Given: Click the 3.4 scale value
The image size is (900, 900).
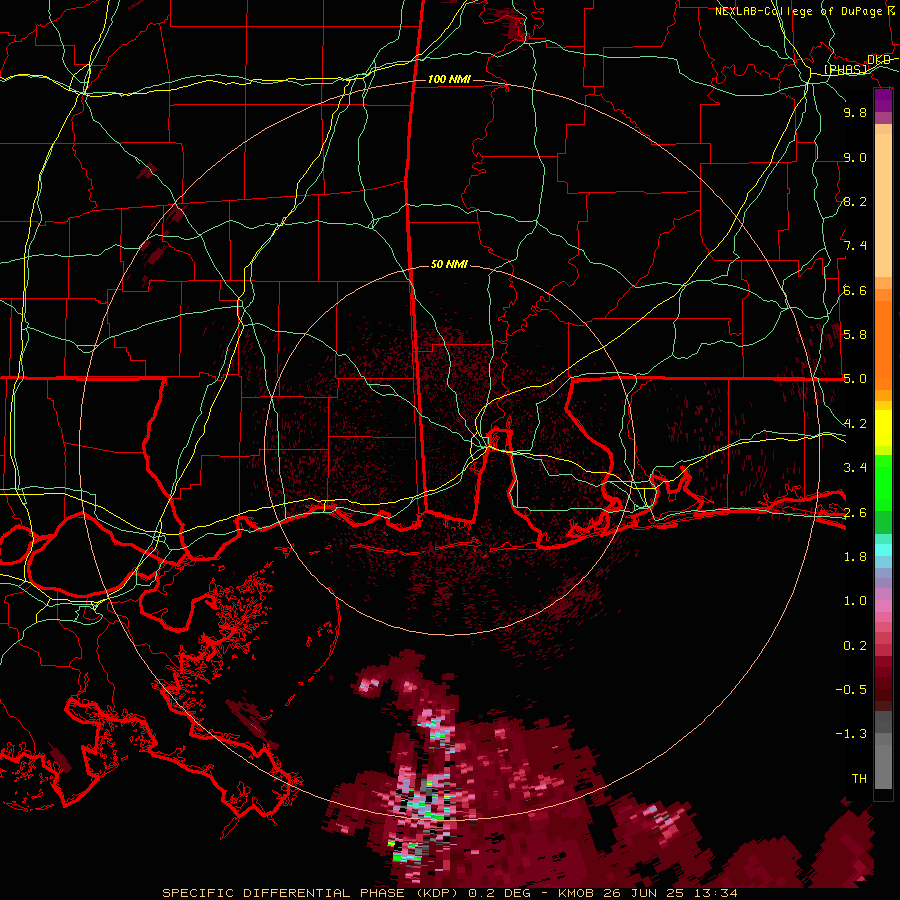Looking at the screenshot, I should click(855, 468).
